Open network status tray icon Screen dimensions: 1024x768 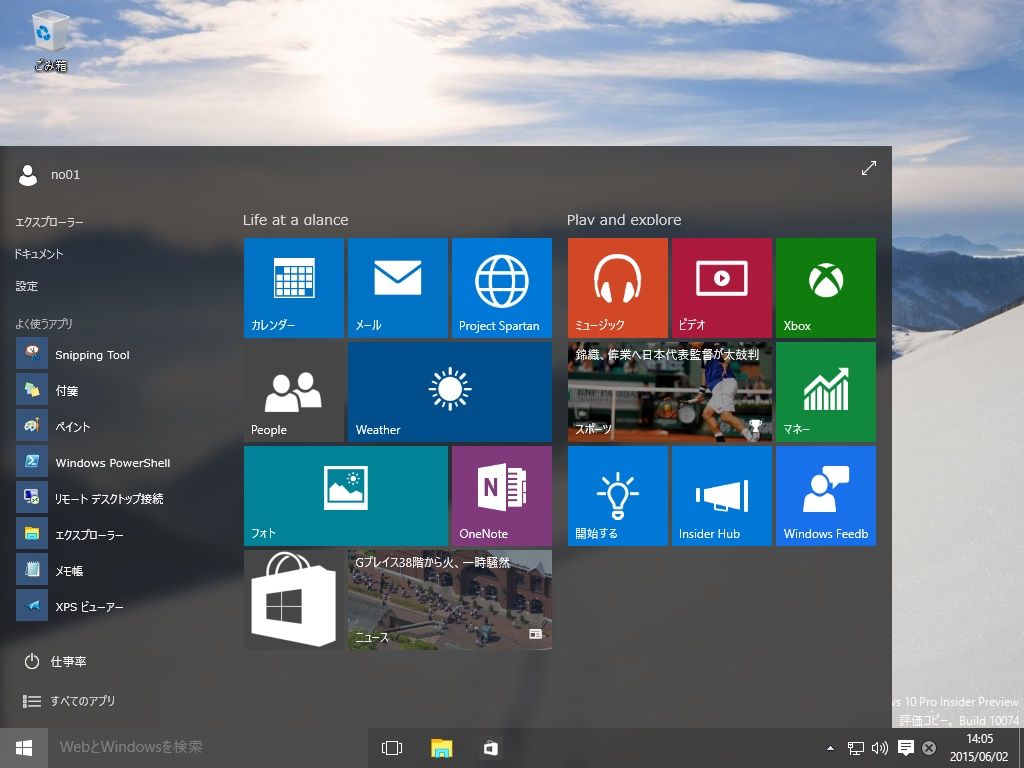coord(856,748)
